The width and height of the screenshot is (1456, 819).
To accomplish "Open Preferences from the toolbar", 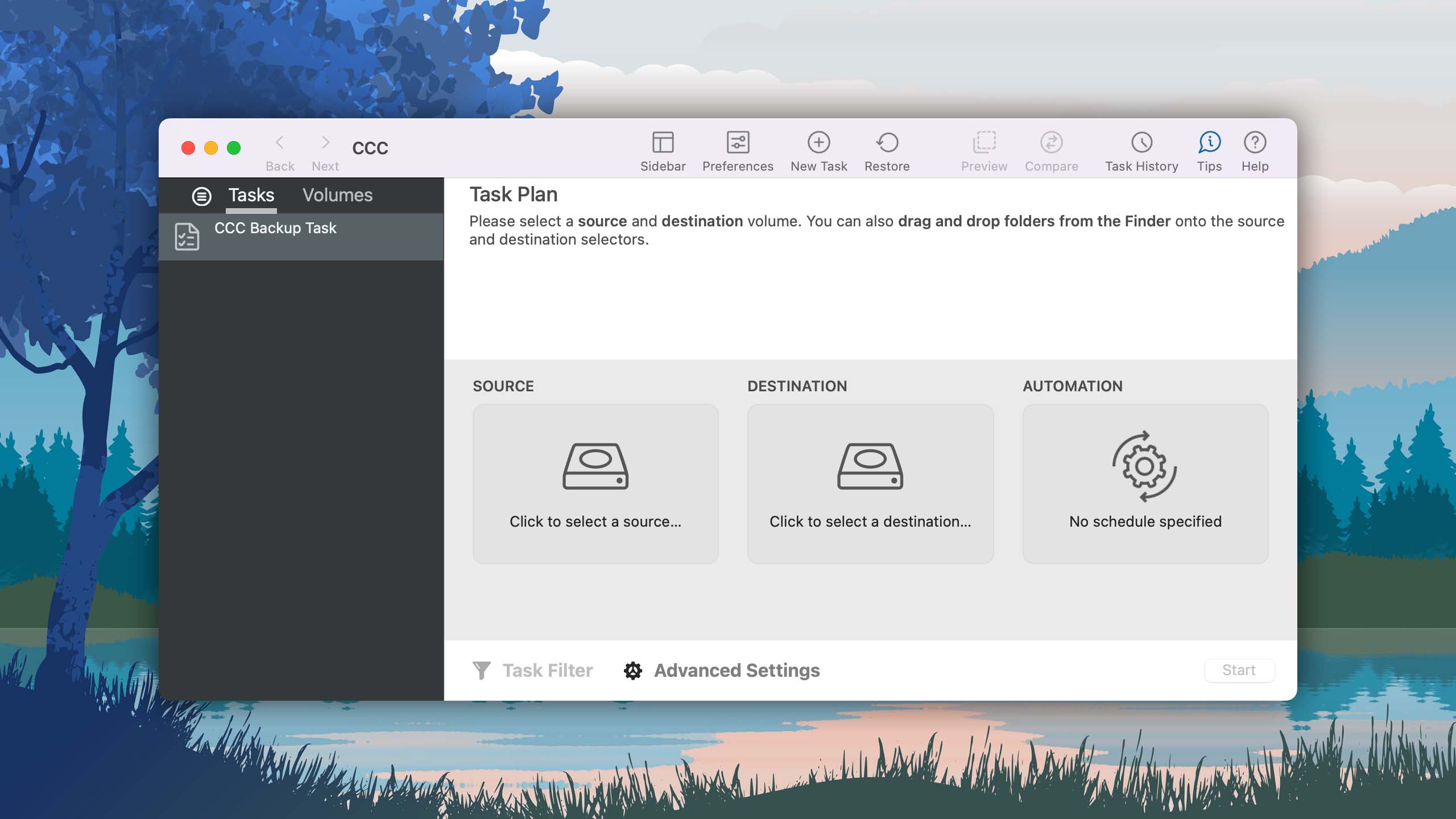I will (738, 142).
